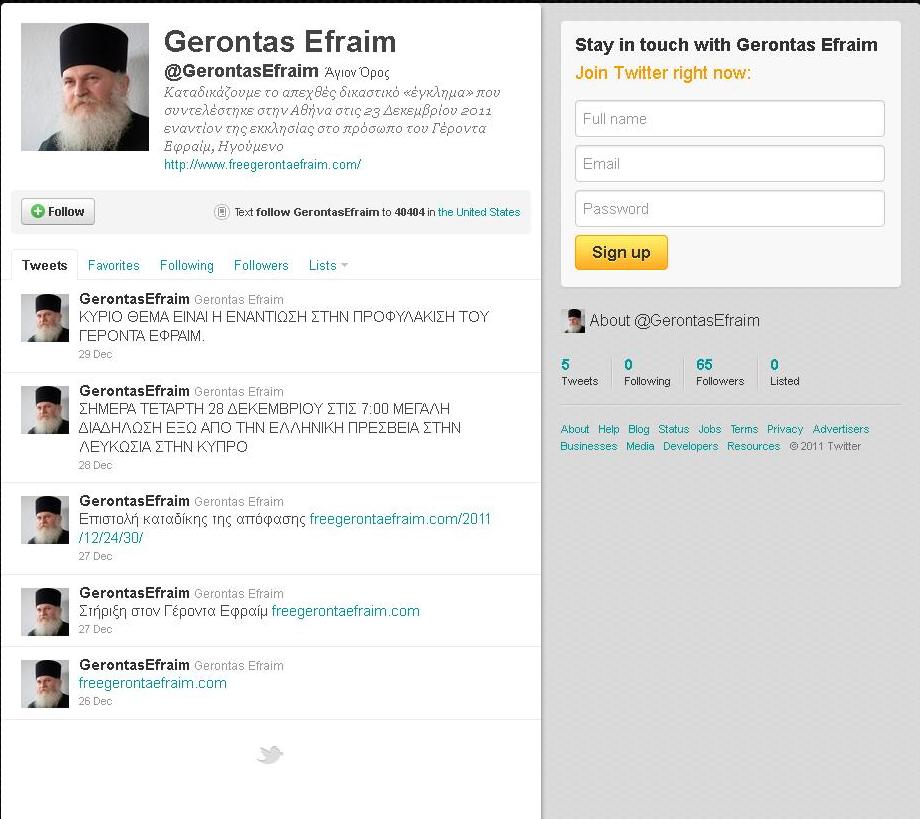920x819 pixels.
Task: Switch to the Favorites tab
Action: tap(114, 265)
